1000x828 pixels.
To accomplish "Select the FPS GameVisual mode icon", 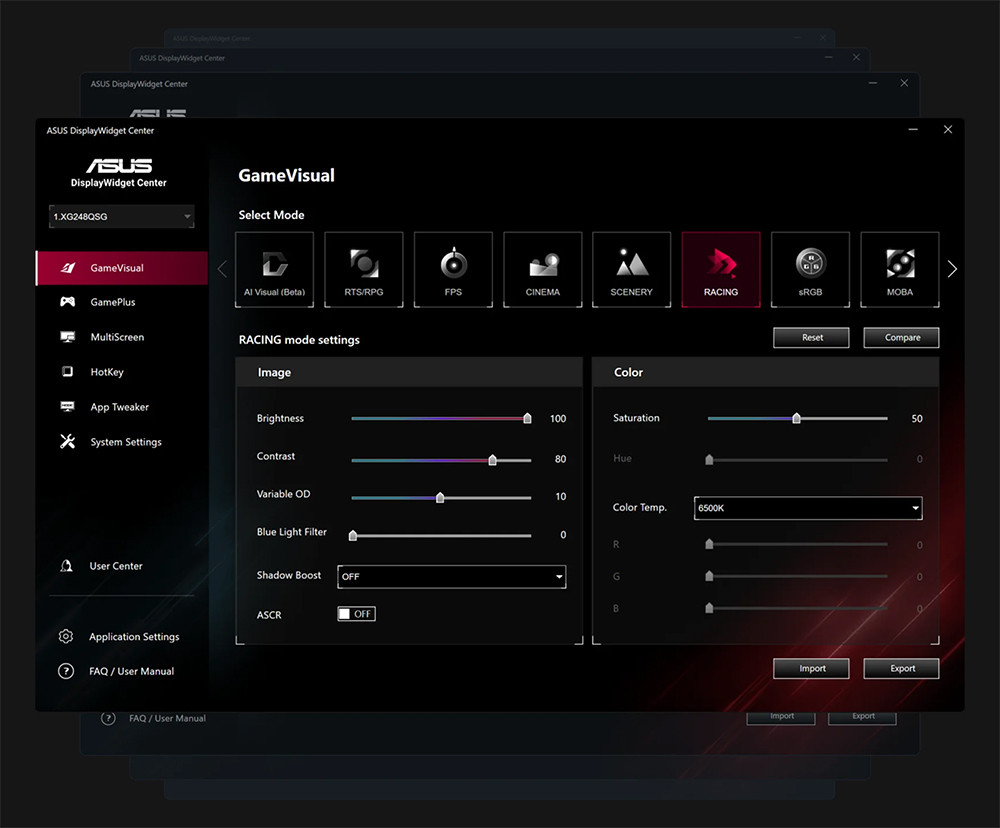I will tap(453, 269).
